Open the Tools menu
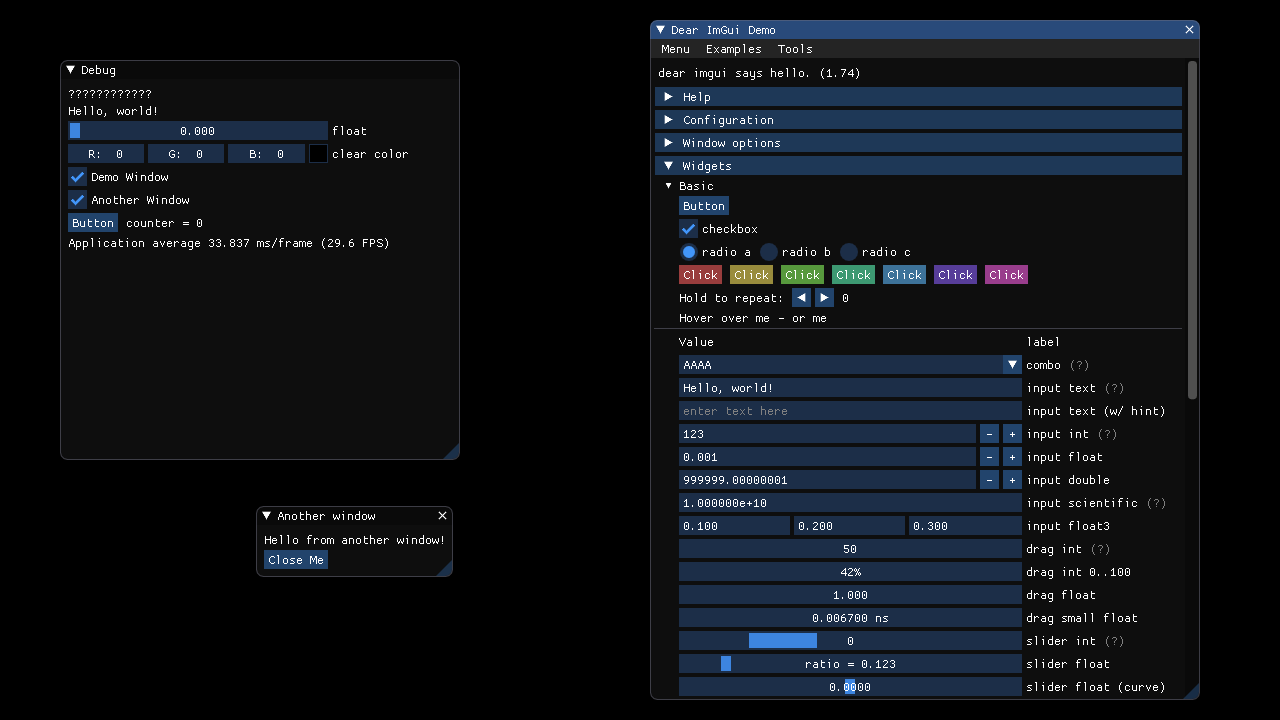 pos(795,49)
